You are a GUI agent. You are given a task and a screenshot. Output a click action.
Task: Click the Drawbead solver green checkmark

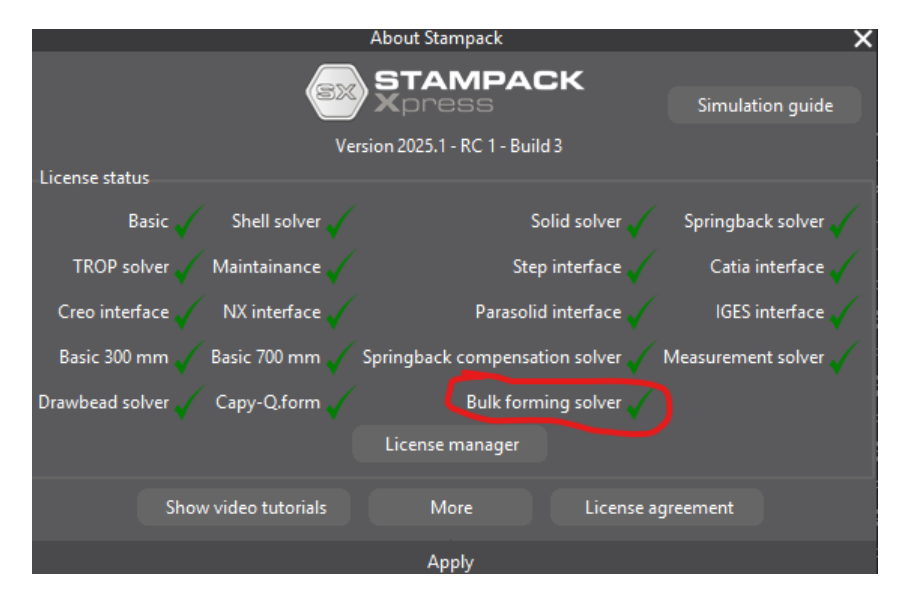pos(186,403)
